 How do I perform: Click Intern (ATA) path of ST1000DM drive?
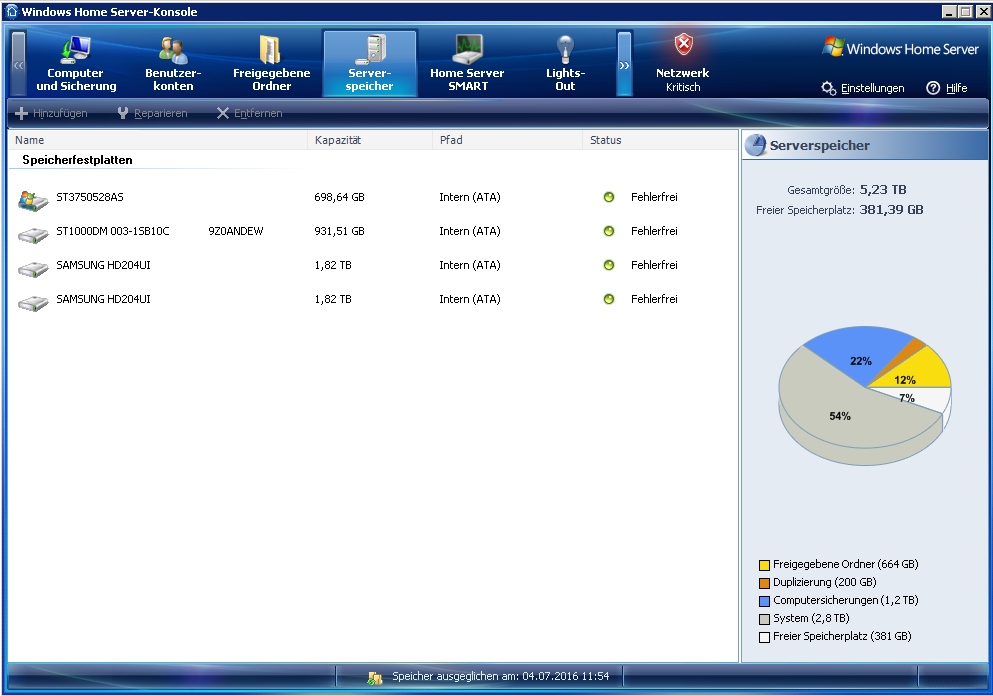tap(470, 231)
